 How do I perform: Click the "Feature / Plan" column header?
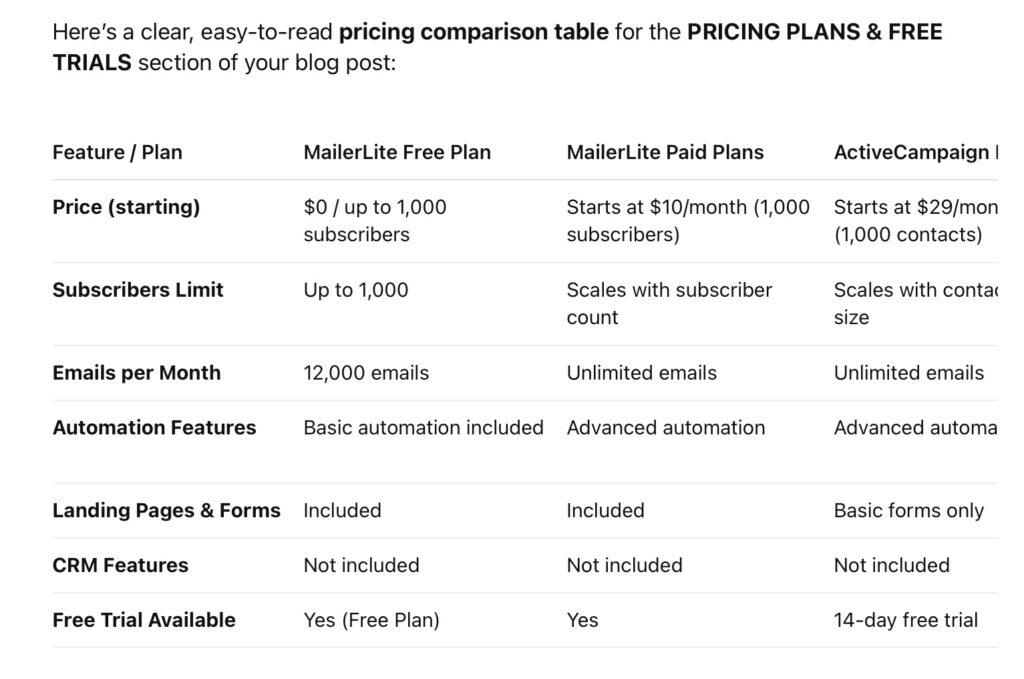[x=117, y=153]
